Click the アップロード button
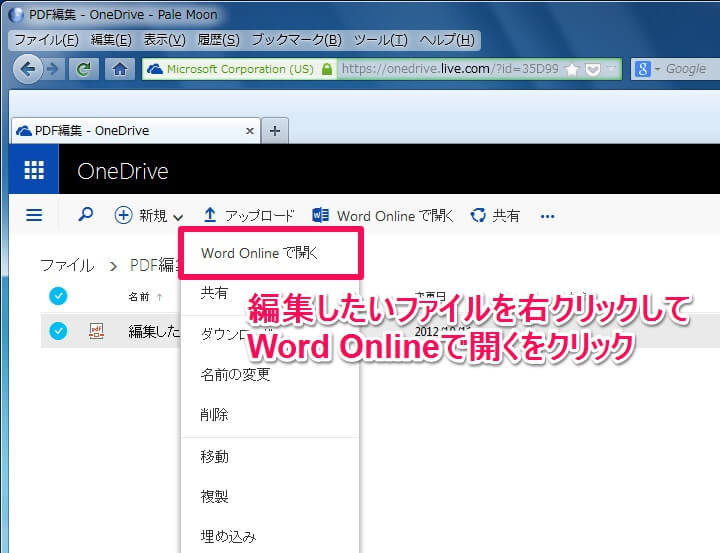720x553 pixels. point(248,215)
